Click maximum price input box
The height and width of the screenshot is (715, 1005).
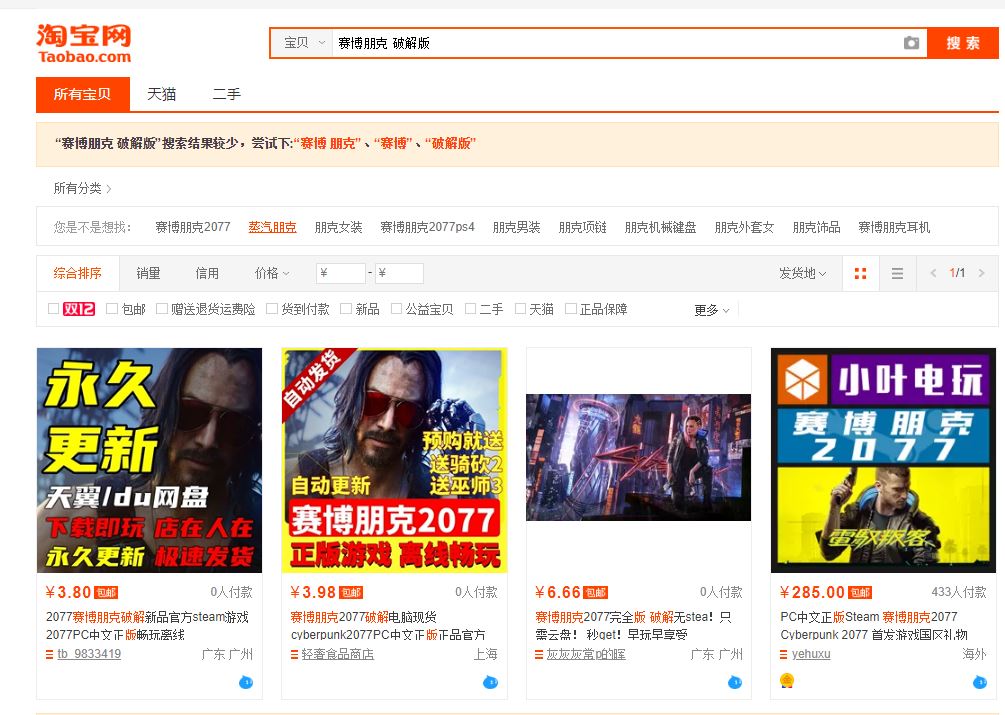coord(399,274)
